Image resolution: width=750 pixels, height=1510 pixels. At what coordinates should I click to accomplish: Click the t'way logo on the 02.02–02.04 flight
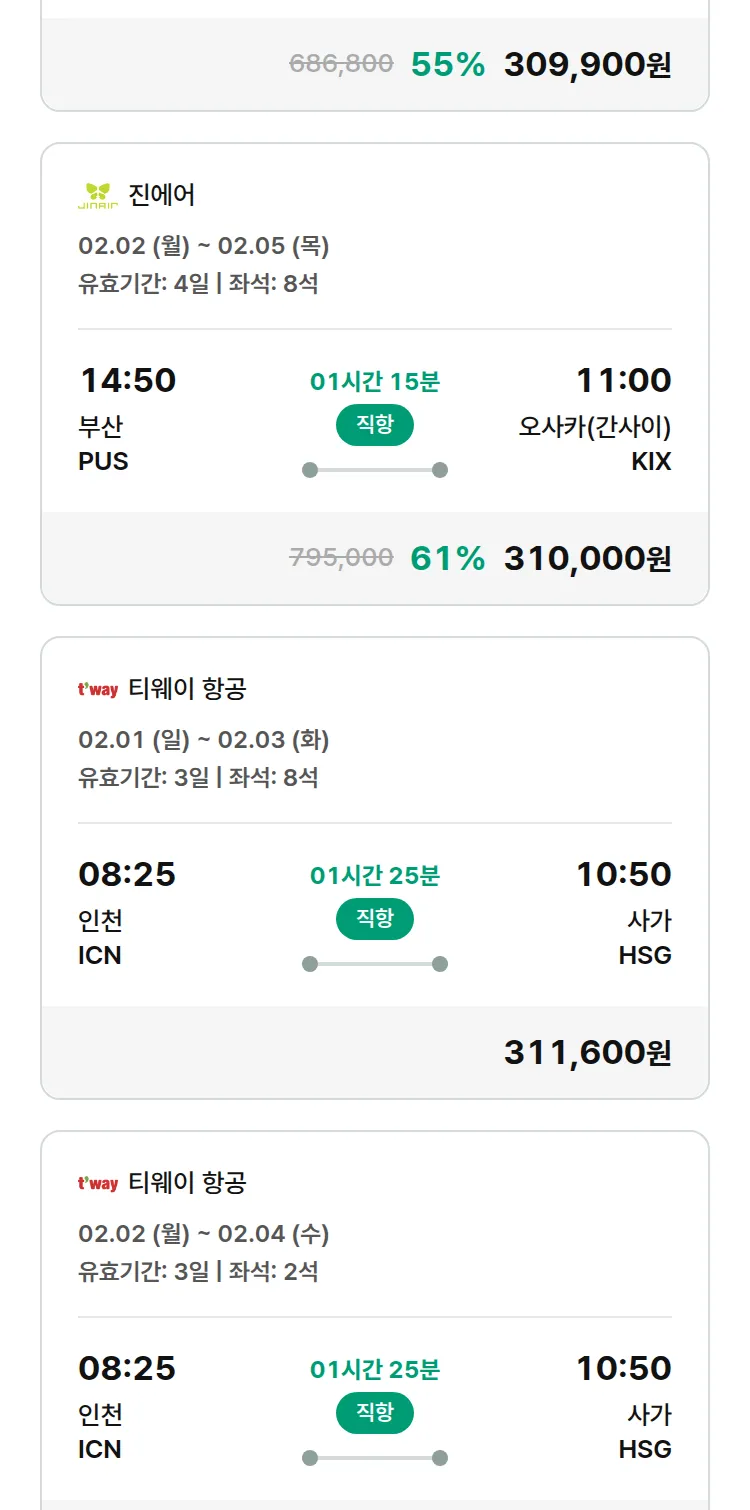click(98, 1183)
